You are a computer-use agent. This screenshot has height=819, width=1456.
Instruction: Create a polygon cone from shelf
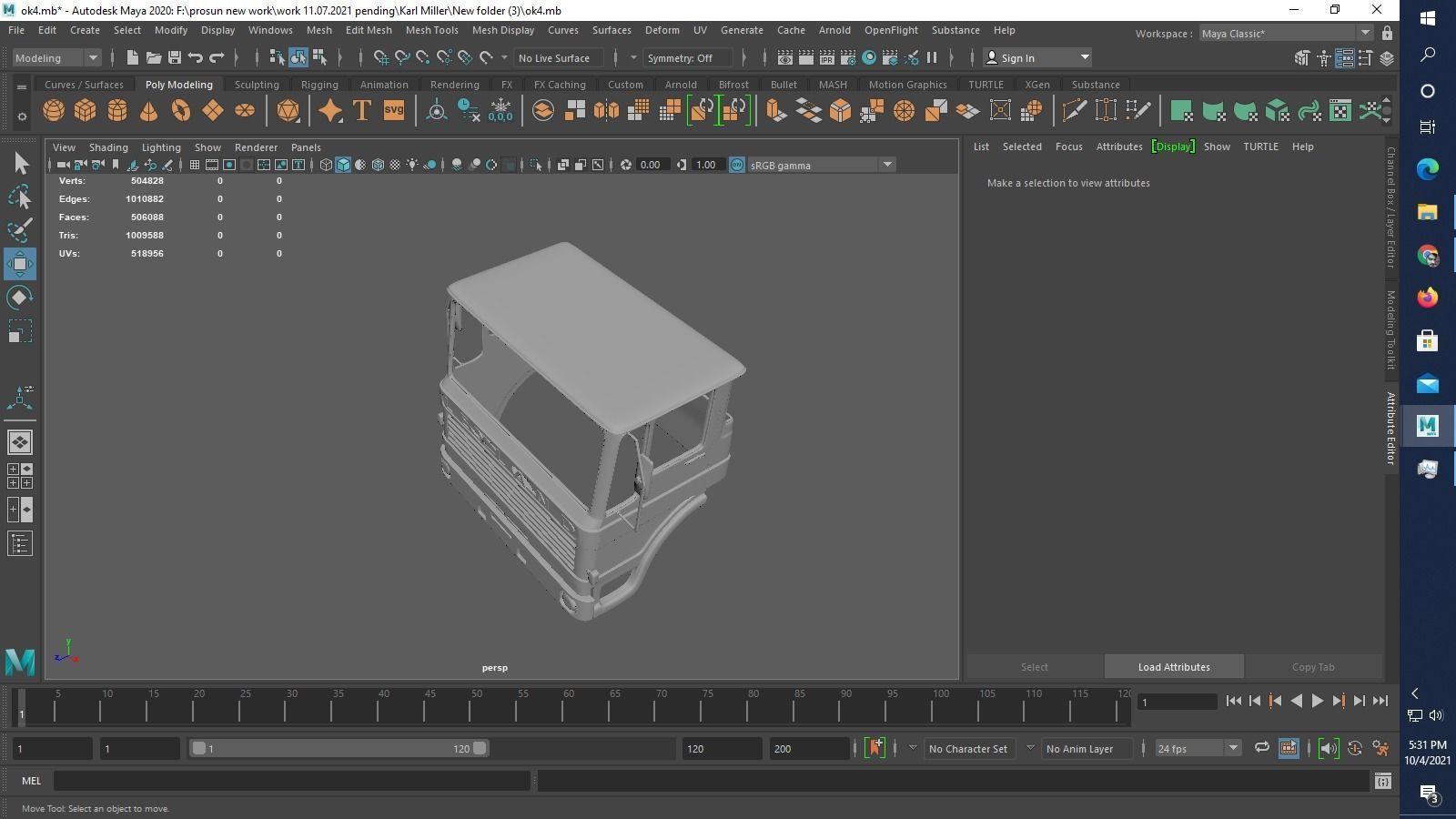[x=149, y=111]
